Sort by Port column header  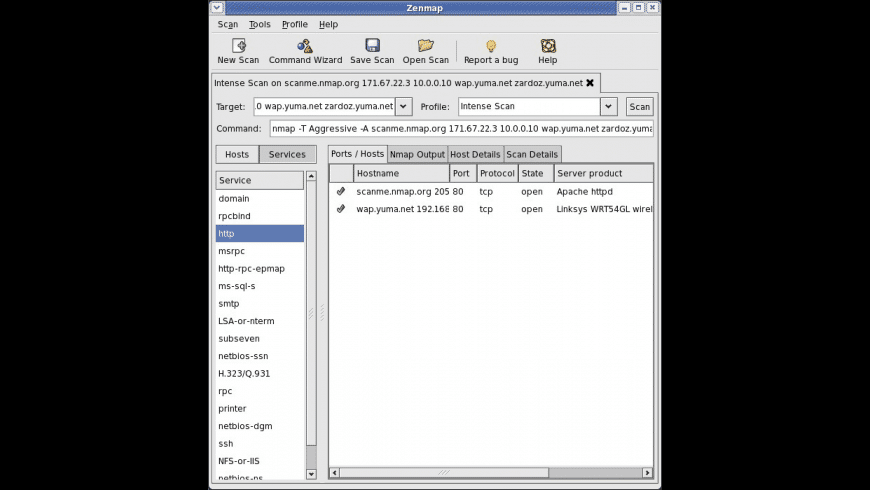[x=463, y=173]
